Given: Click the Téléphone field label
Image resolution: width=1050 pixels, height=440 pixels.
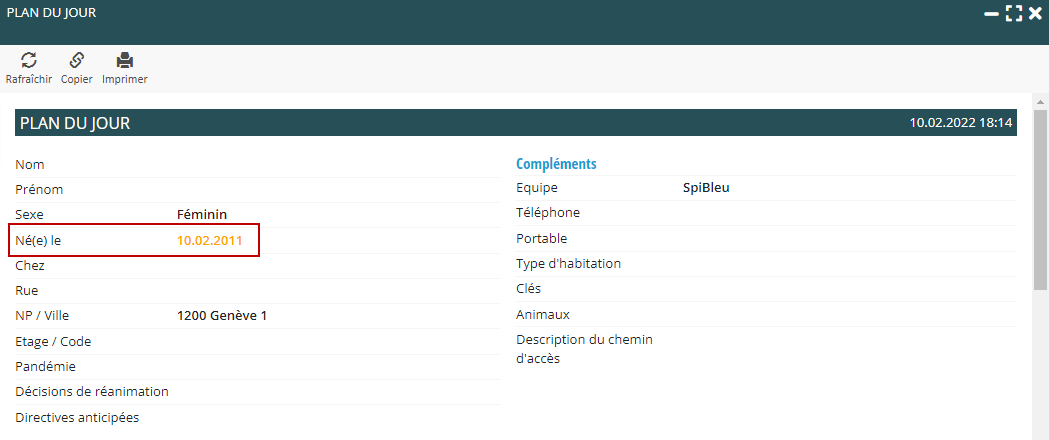Looking at the screenshot, I should tap(548, 212).
